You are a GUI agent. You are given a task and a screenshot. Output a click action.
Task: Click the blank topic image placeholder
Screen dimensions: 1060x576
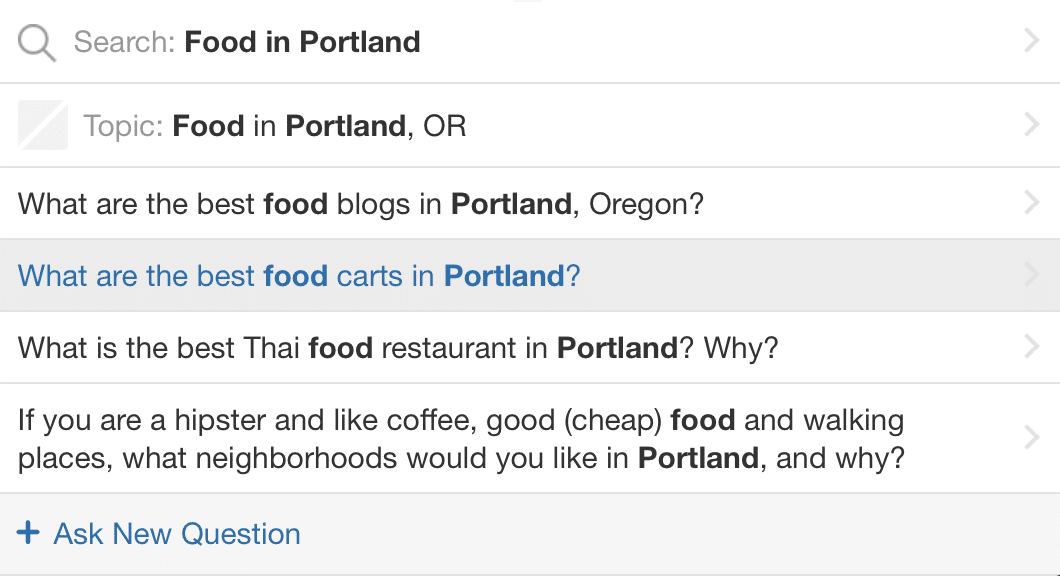pyautogui.click(x=43, y=125)
